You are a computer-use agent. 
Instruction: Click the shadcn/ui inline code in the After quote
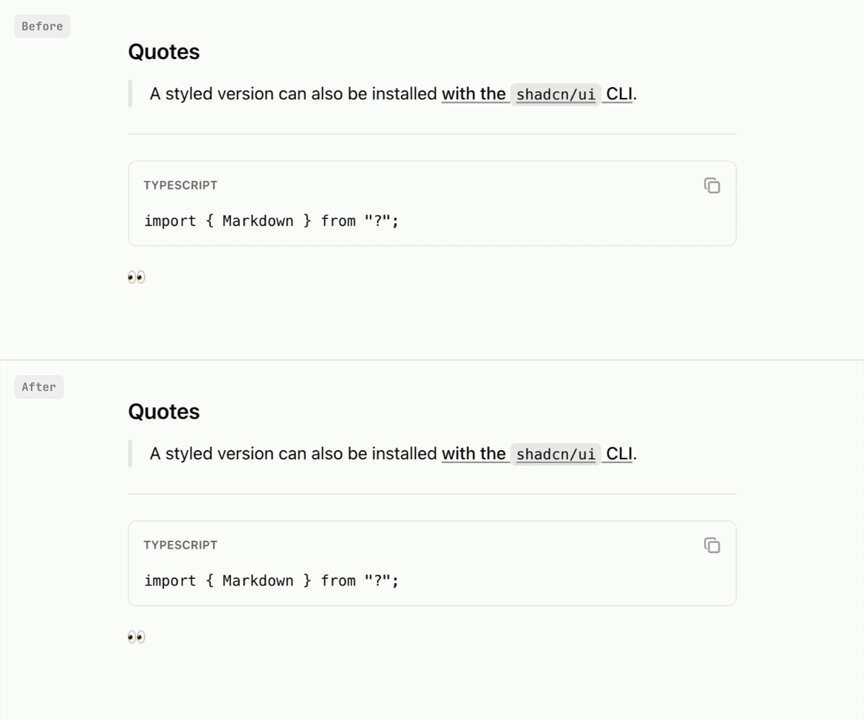coord(555,454)
